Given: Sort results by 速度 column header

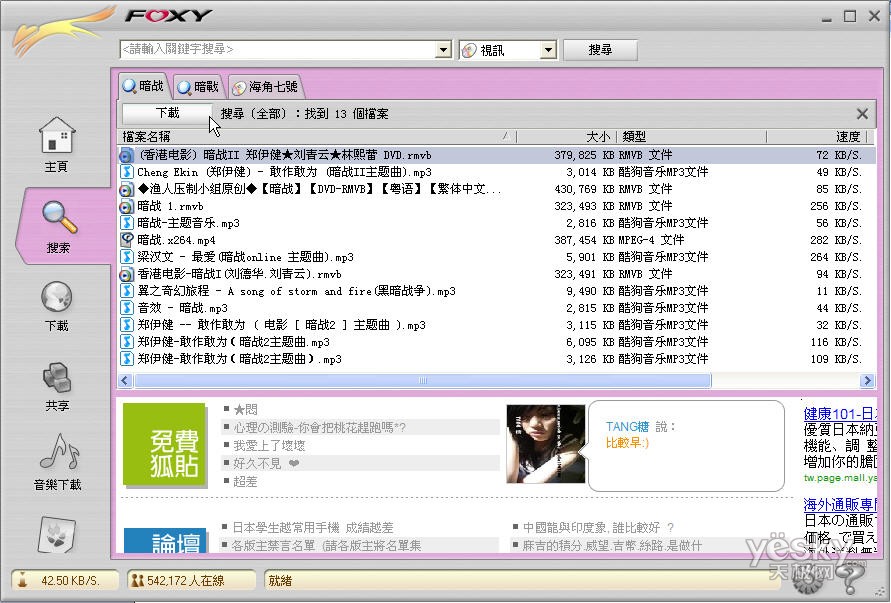Looking at the screenshot, I should [817, 136].
